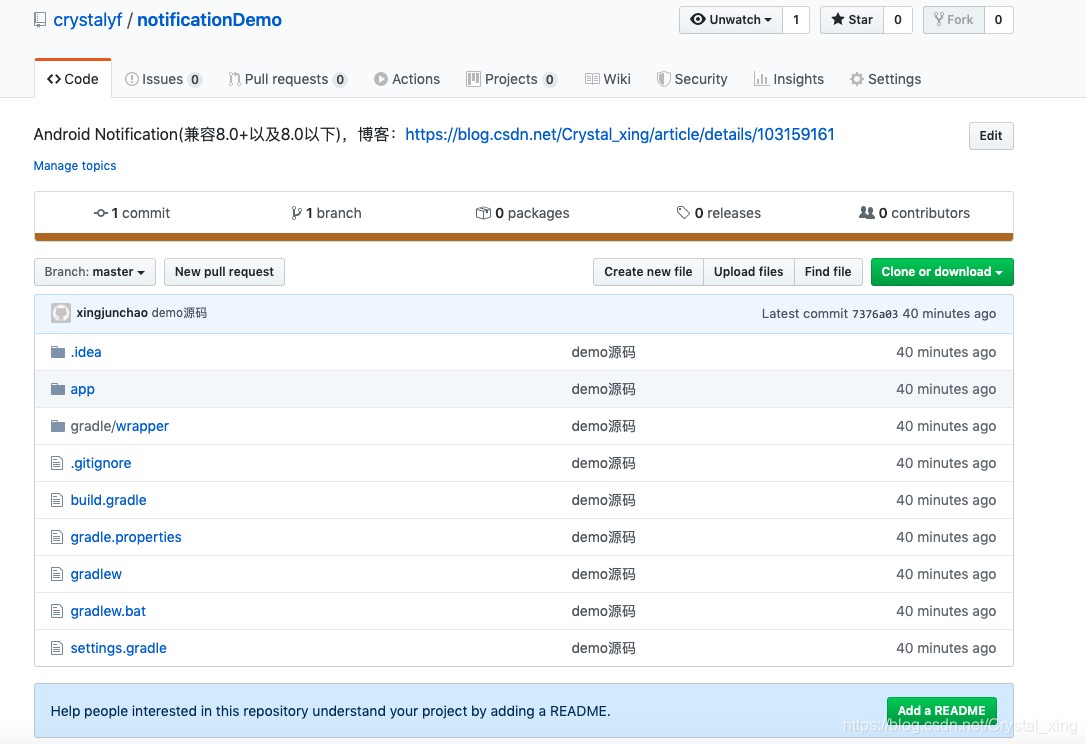Click the Settings gear icon
This screenshot has width=1086, height=744.
click(857, 78)
